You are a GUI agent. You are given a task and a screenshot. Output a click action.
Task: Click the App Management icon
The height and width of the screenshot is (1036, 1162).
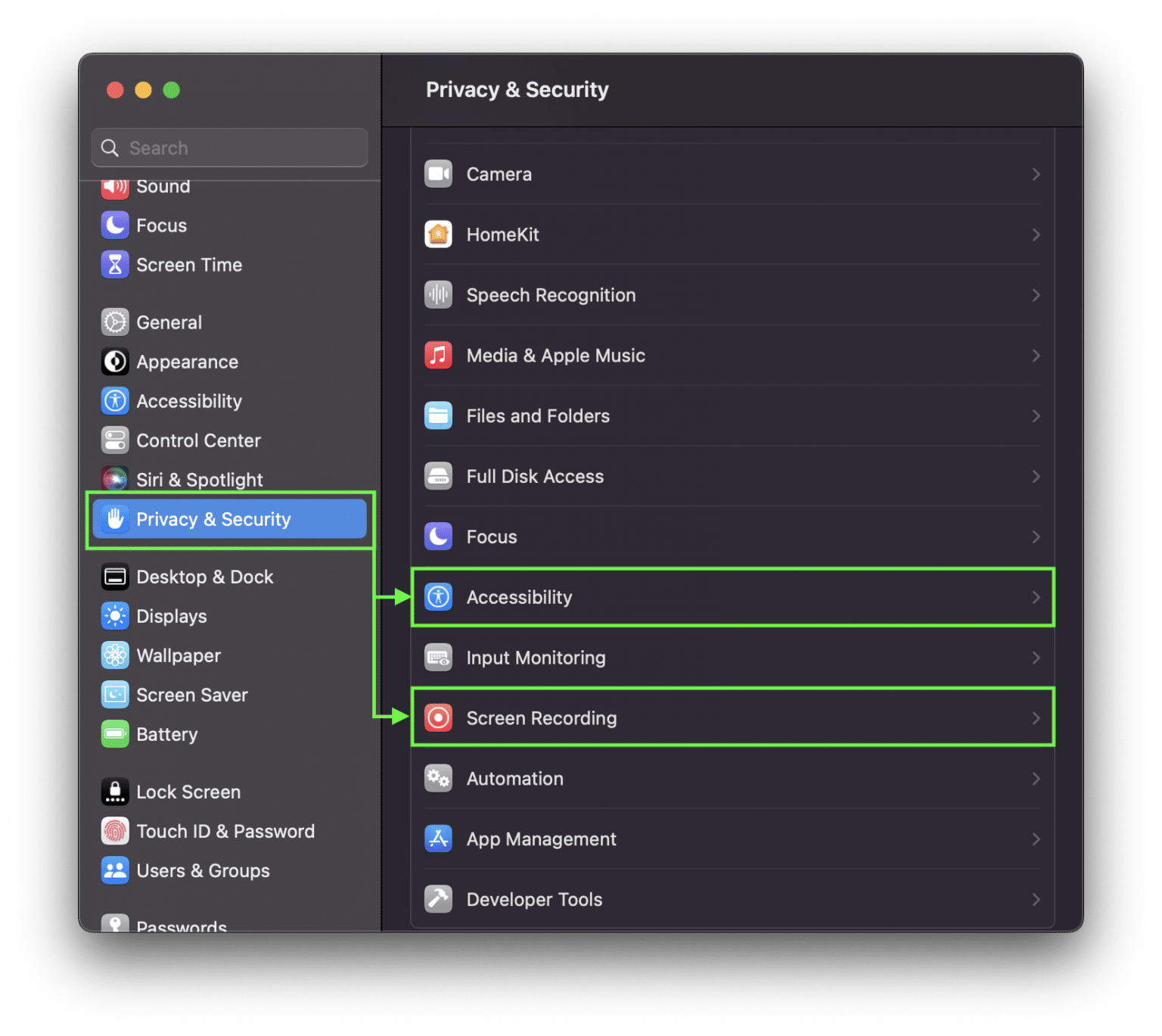438,838
